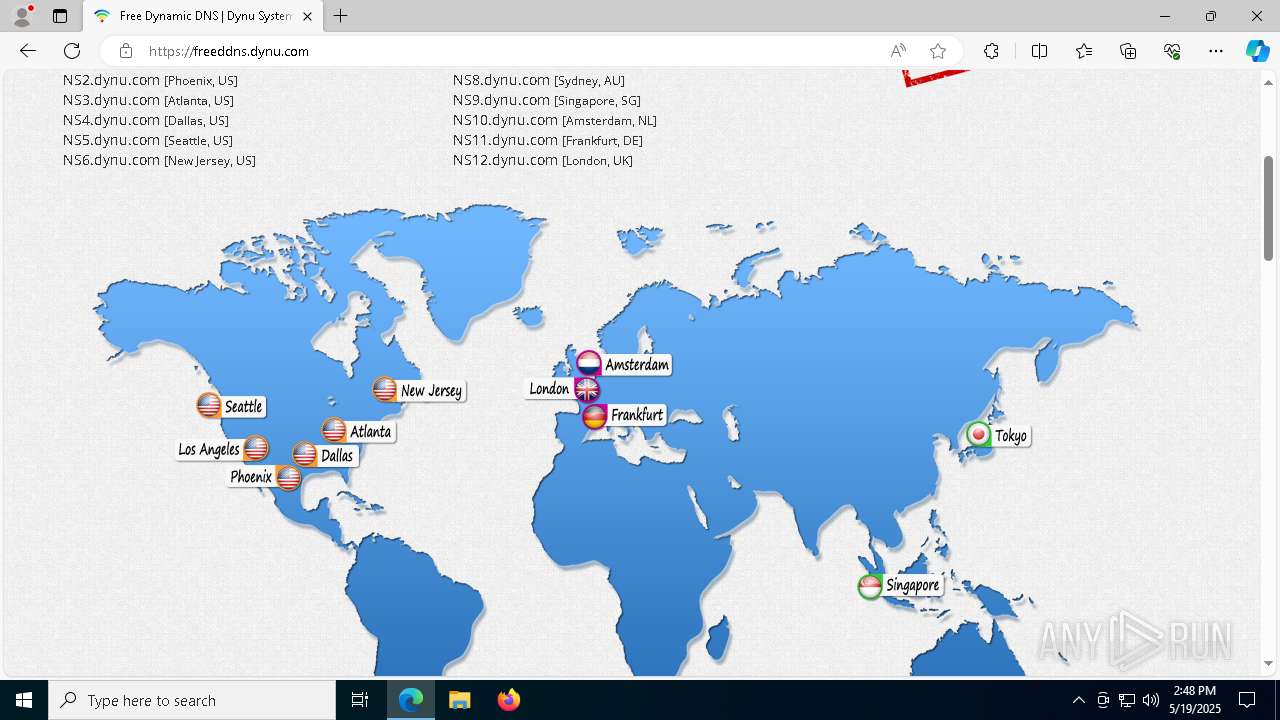Open Settings and more menu
The height and width of the screenshot is (720, 1280).
(1216, 51)
